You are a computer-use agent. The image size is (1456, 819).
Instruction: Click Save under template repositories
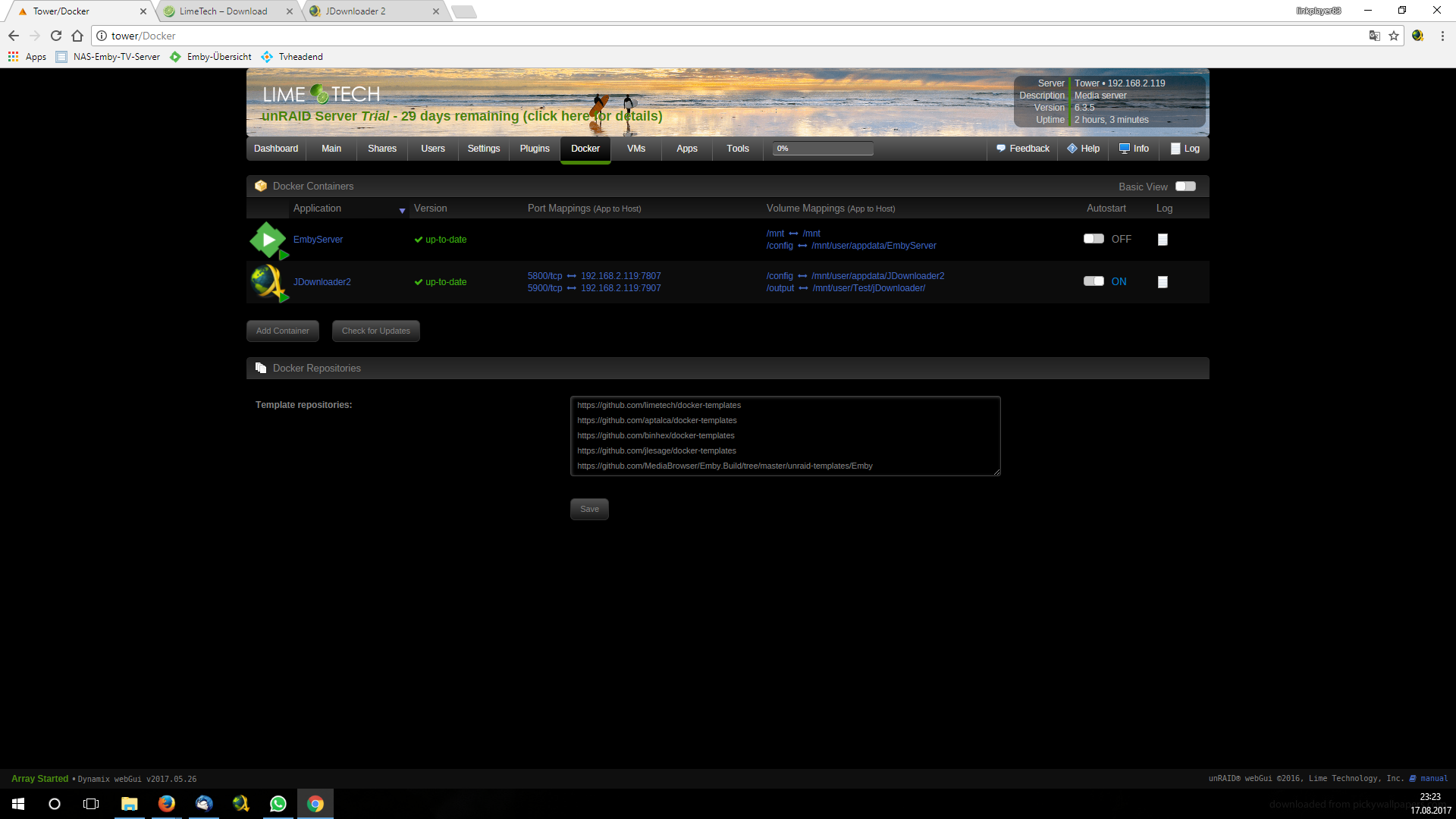pyautogui.click(x=589, y=509)
